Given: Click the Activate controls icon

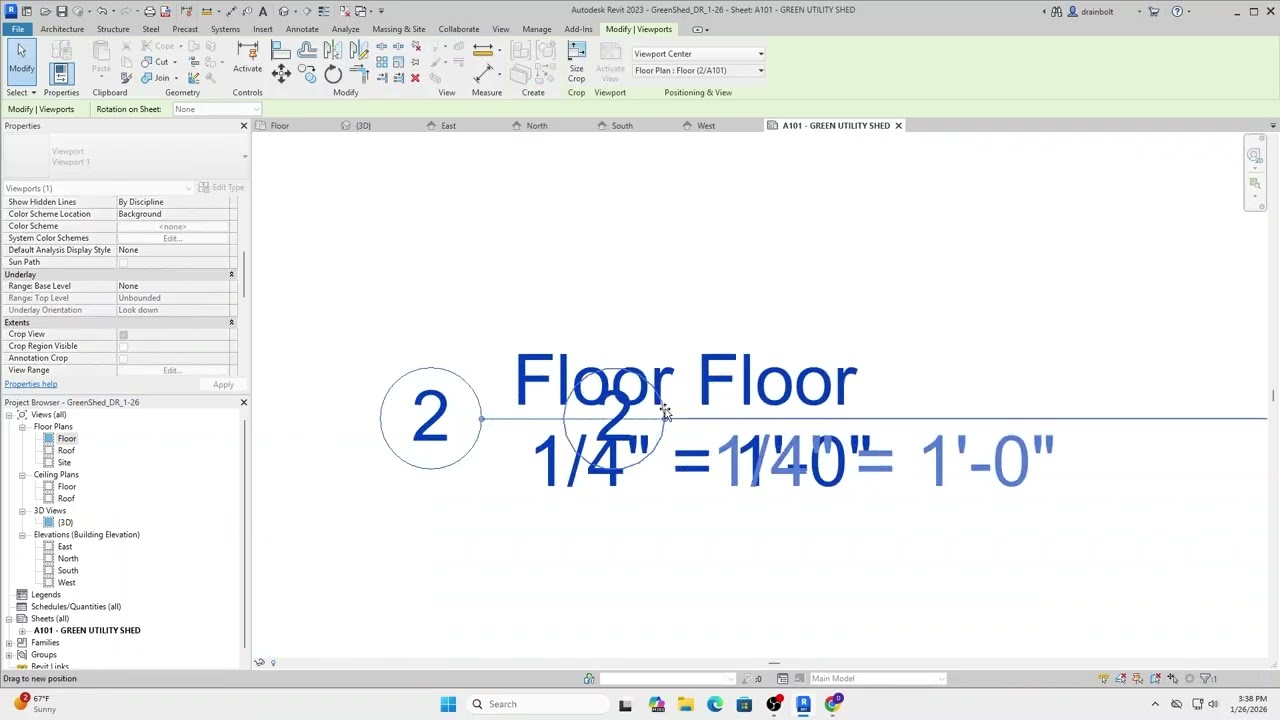Looking at the screenshot, I should tap(247, 58).
